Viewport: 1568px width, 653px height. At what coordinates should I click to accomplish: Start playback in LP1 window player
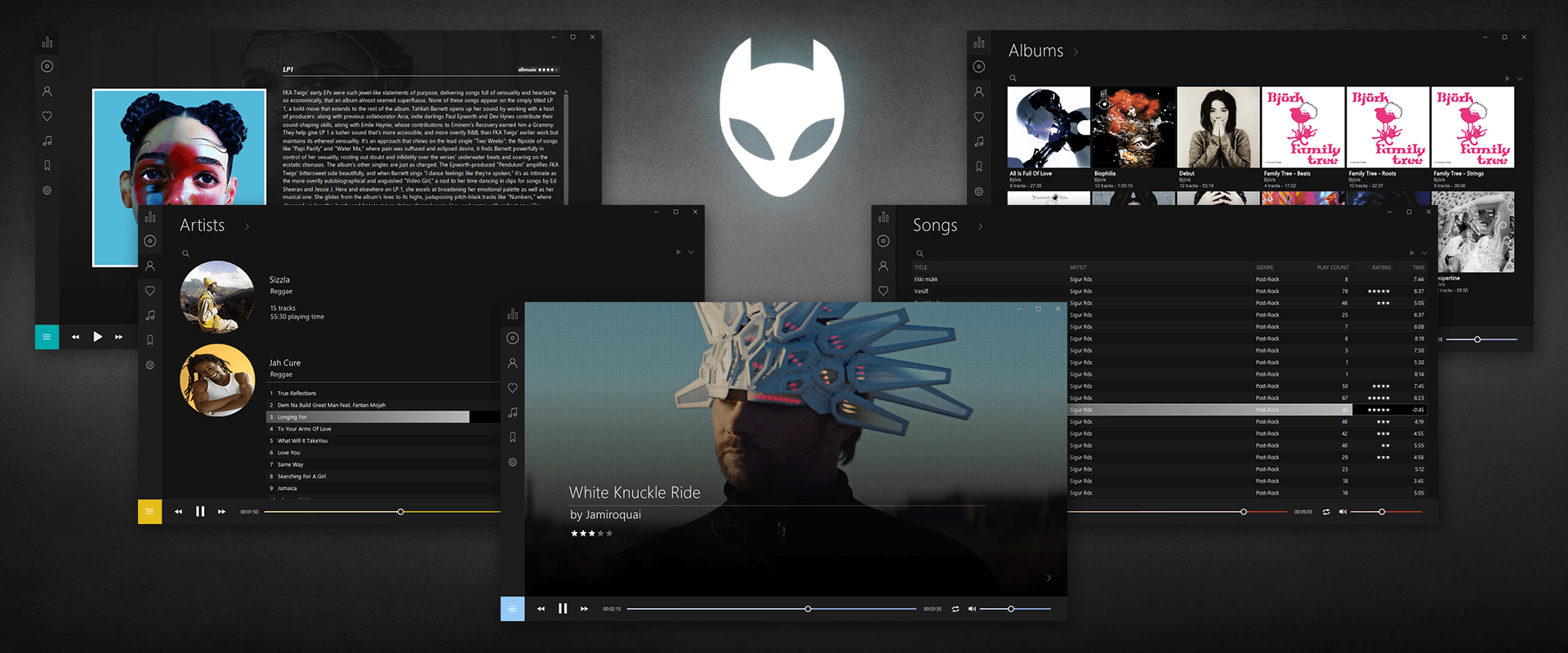[98, 337]
